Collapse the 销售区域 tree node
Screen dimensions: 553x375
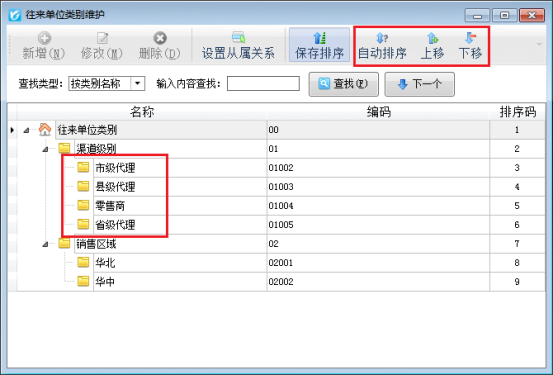[x=45, y=244]
